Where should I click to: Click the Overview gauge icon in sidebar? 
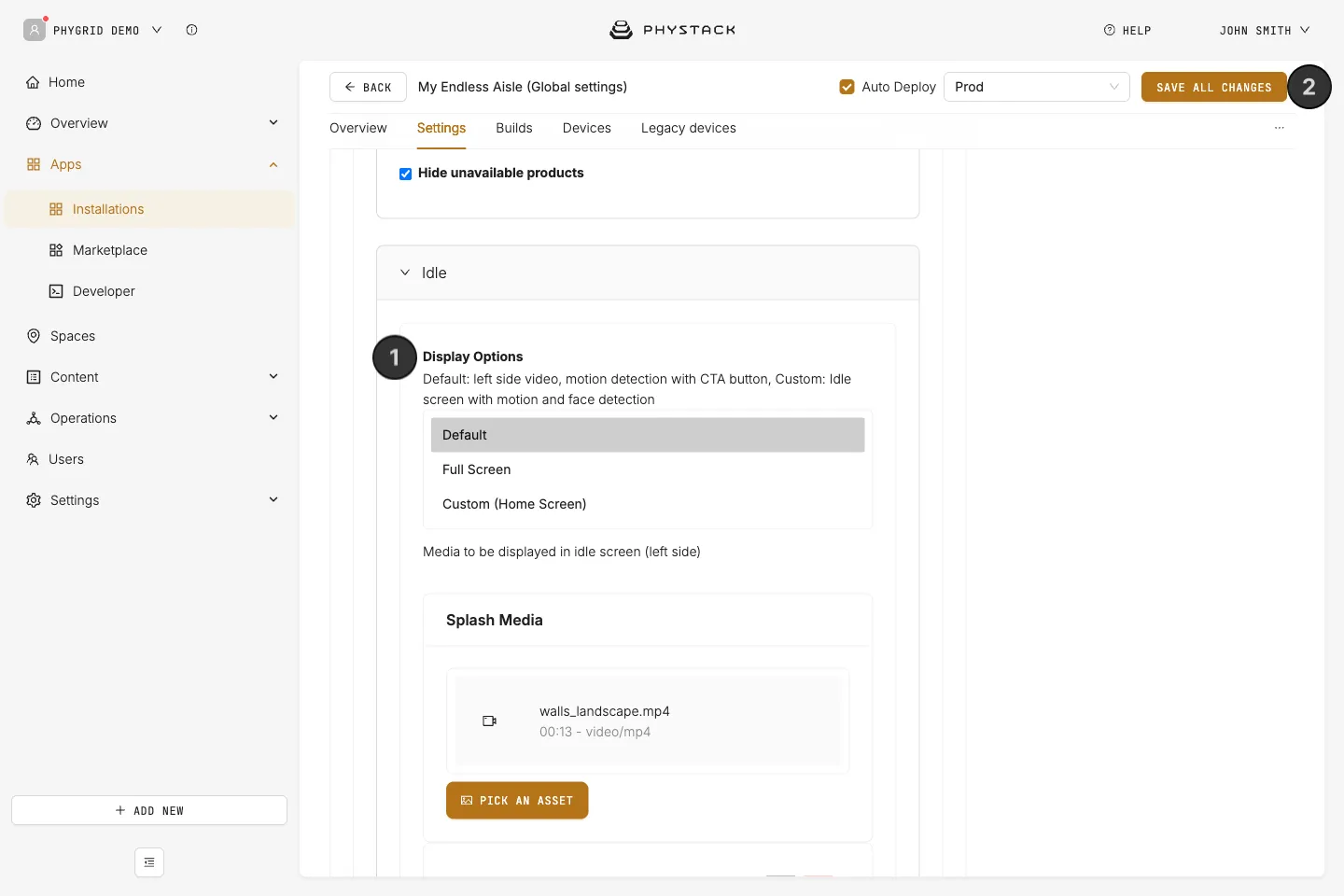(x=34, y=123)
